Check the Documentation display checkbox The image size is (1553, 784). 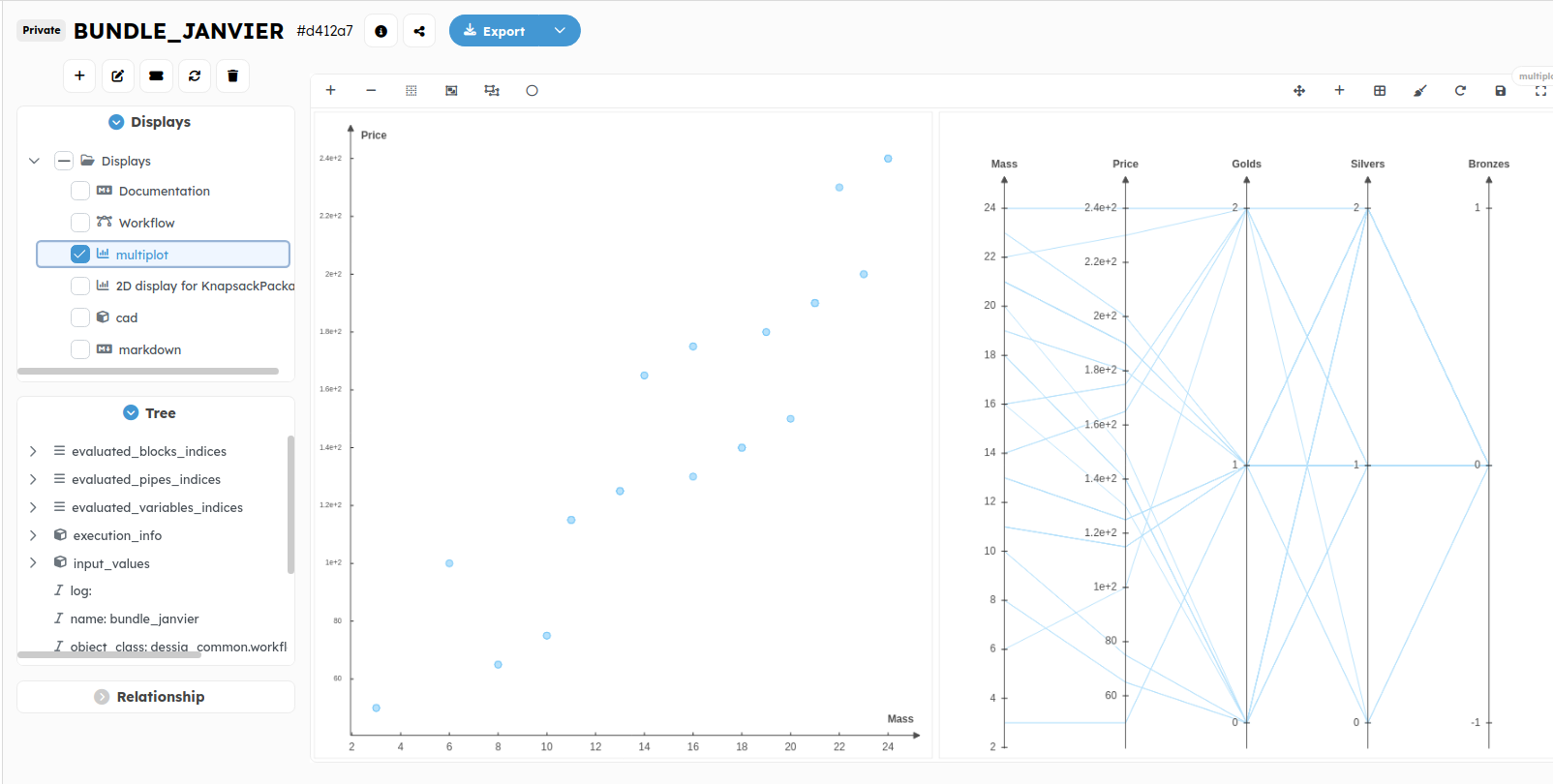tap(80, 191)
